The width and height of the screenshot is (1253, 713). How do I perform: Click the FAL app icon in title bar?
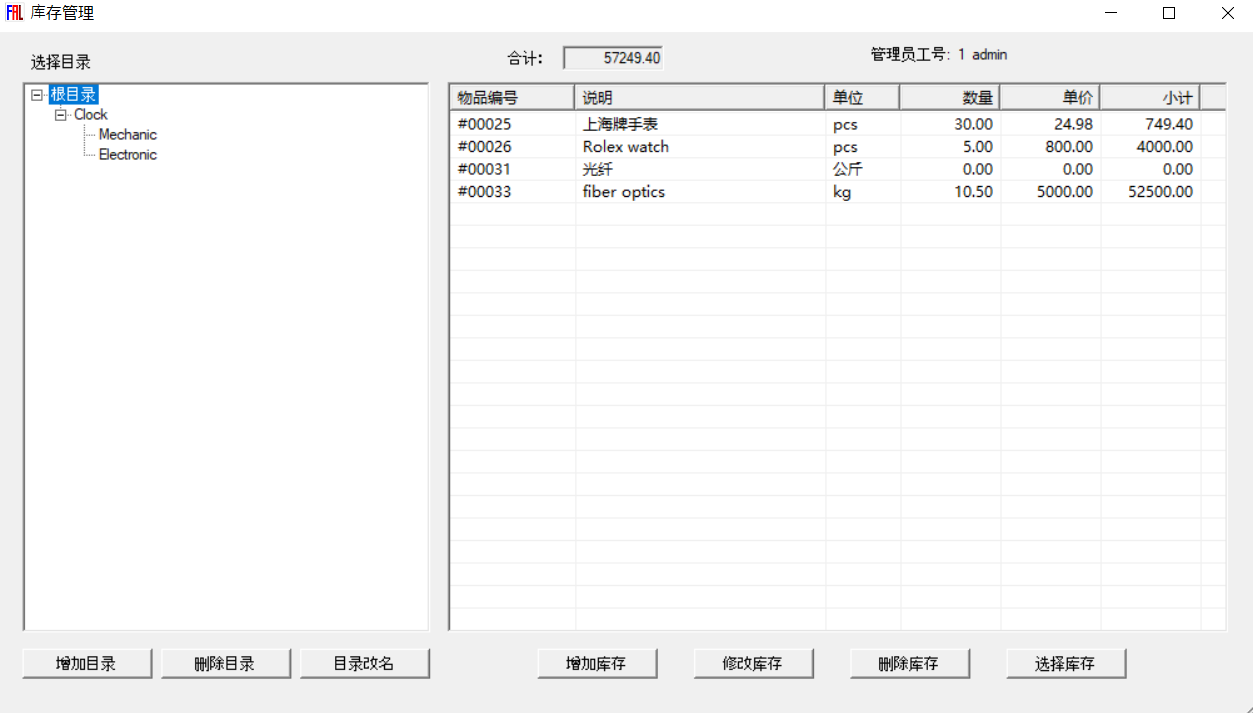(14, 14)
